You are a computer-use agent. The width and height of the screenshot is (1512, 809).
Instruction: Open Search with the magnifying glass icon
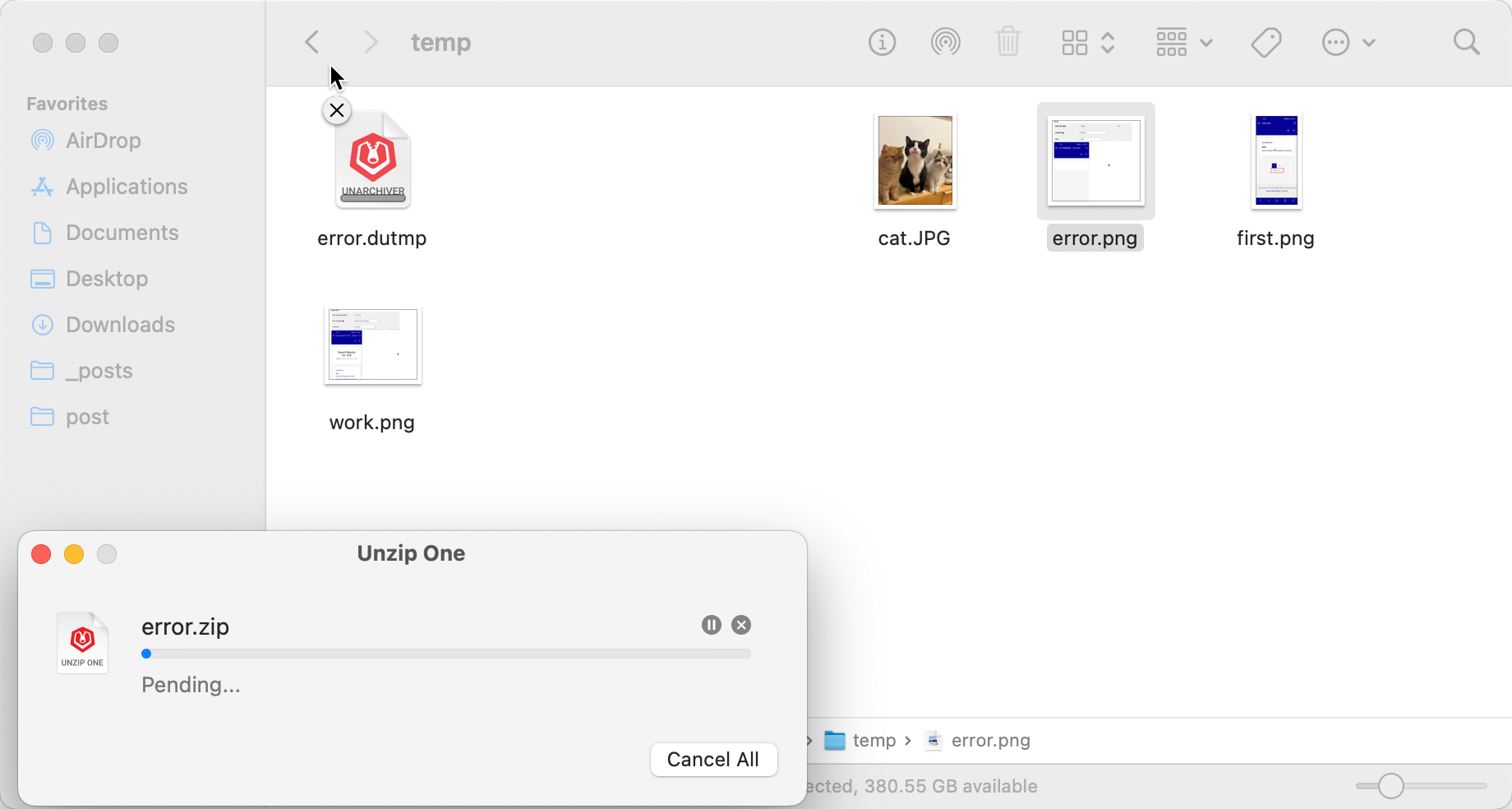[1467, 42]
